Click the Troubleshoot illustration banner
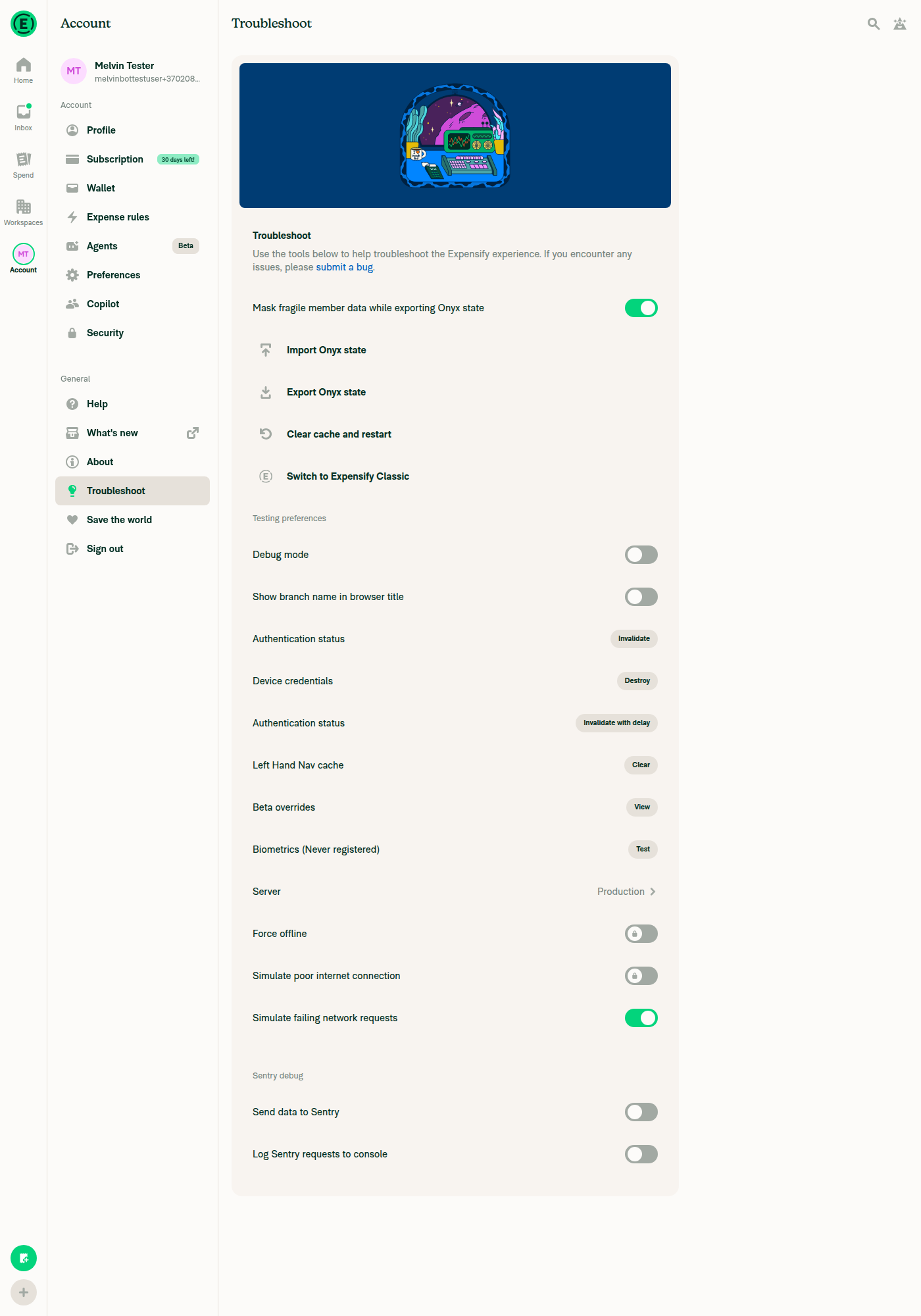921x1316 pixels. tap(455, 136)
